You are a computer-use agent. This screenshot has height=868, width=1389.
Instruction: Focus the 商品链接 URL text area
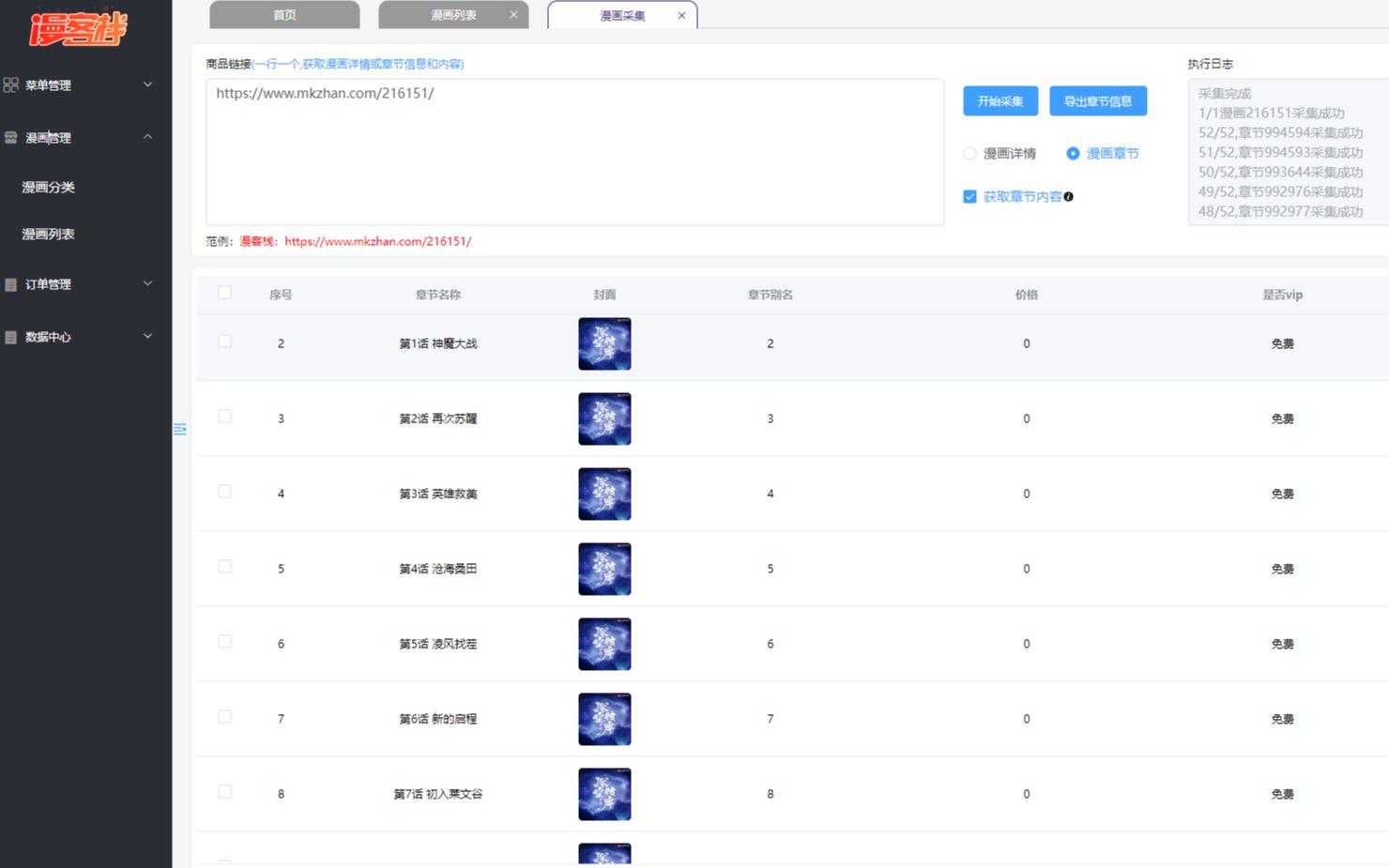575,152
